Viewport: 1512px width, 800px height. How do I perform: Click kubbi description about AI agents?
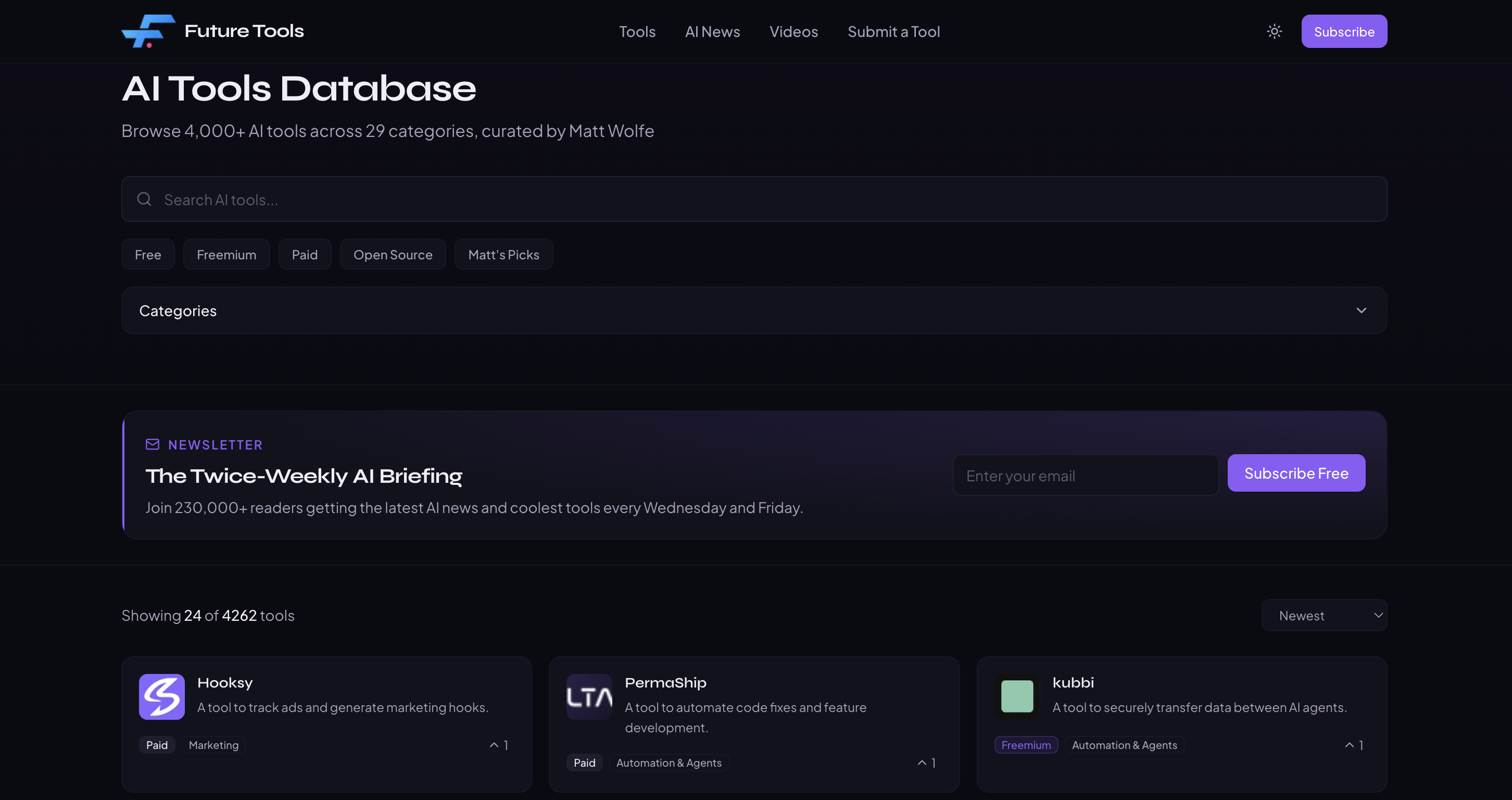pyautogui.click(x=1199, y=707)
